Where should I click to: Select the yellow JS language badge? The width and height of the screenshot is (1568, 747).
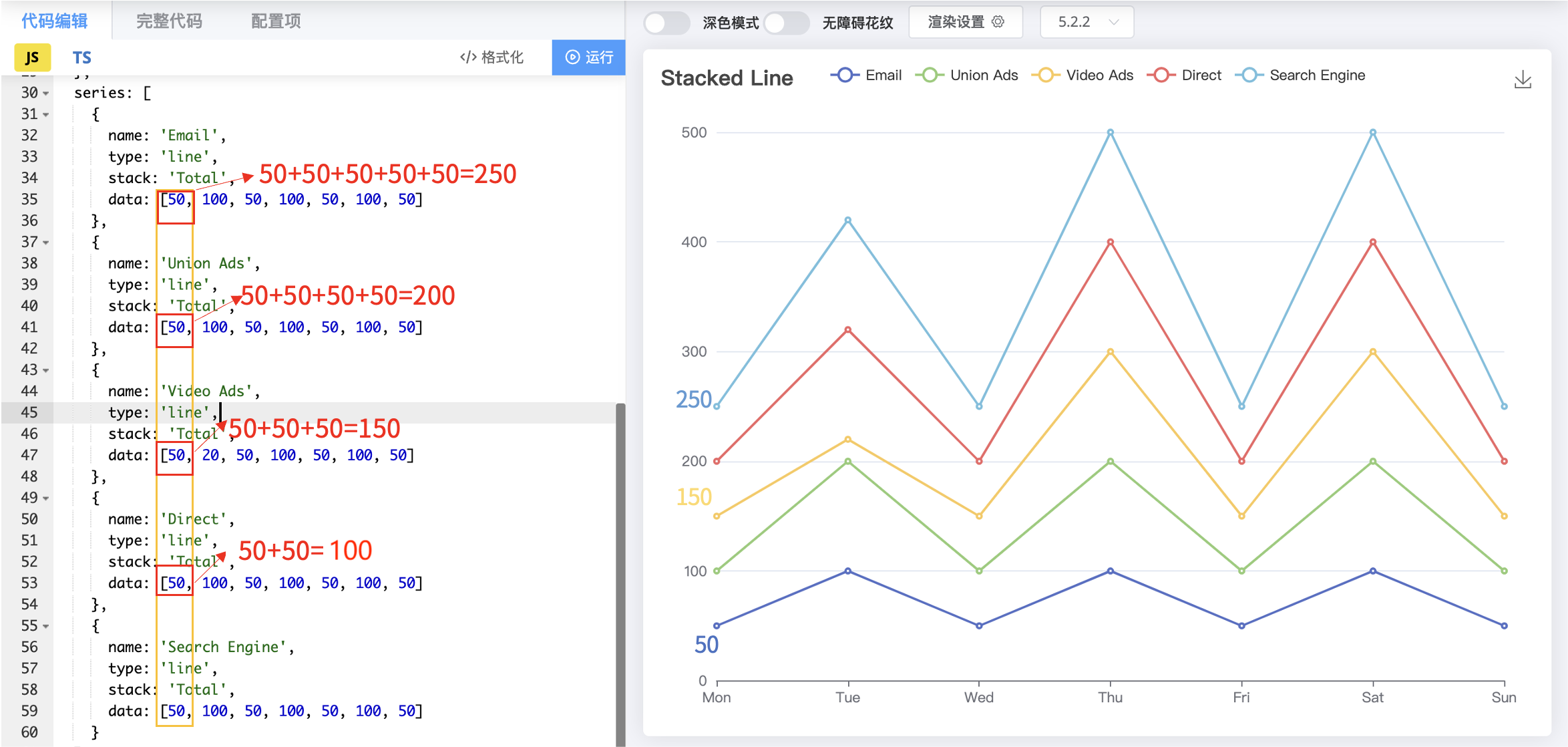coord(31,57)
